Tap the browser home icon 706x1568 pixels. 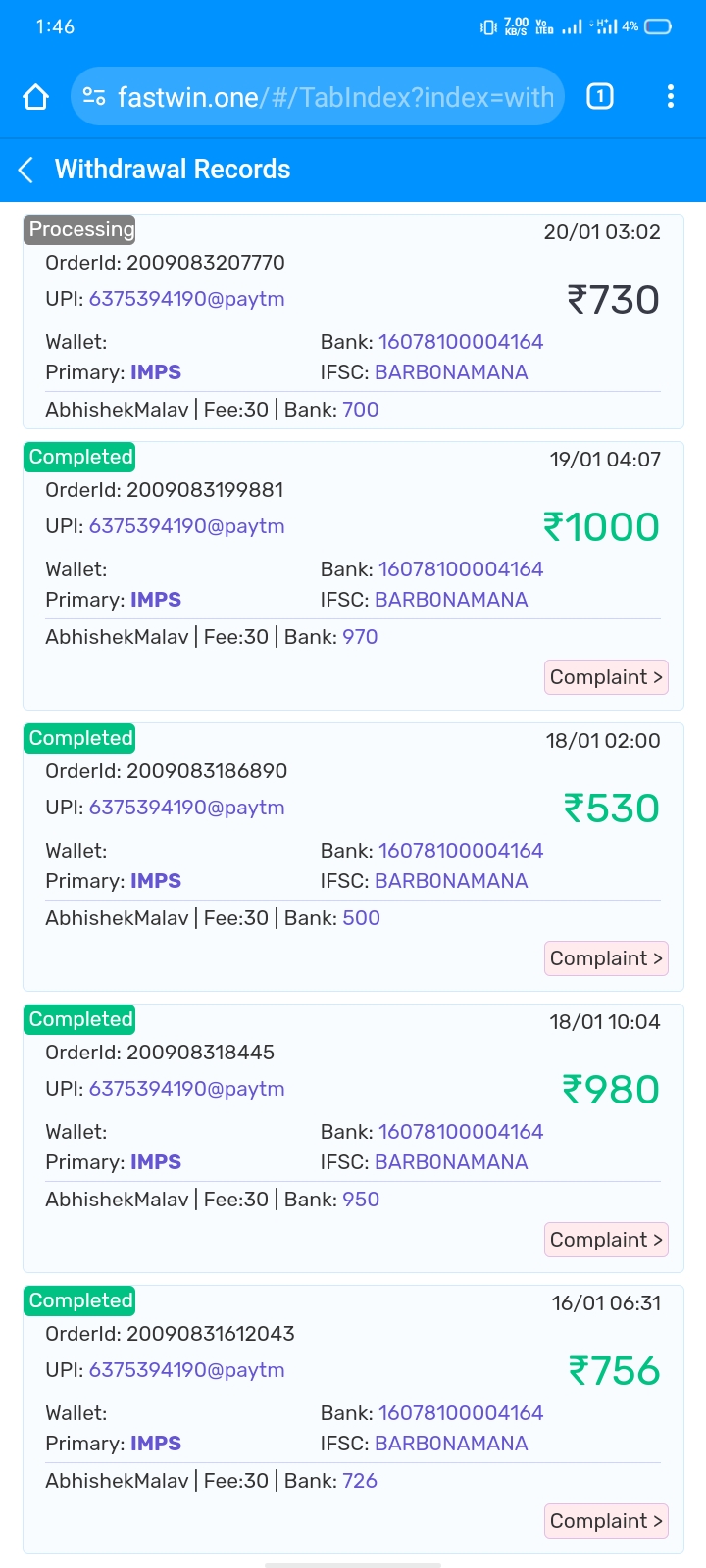coord(36,97)
